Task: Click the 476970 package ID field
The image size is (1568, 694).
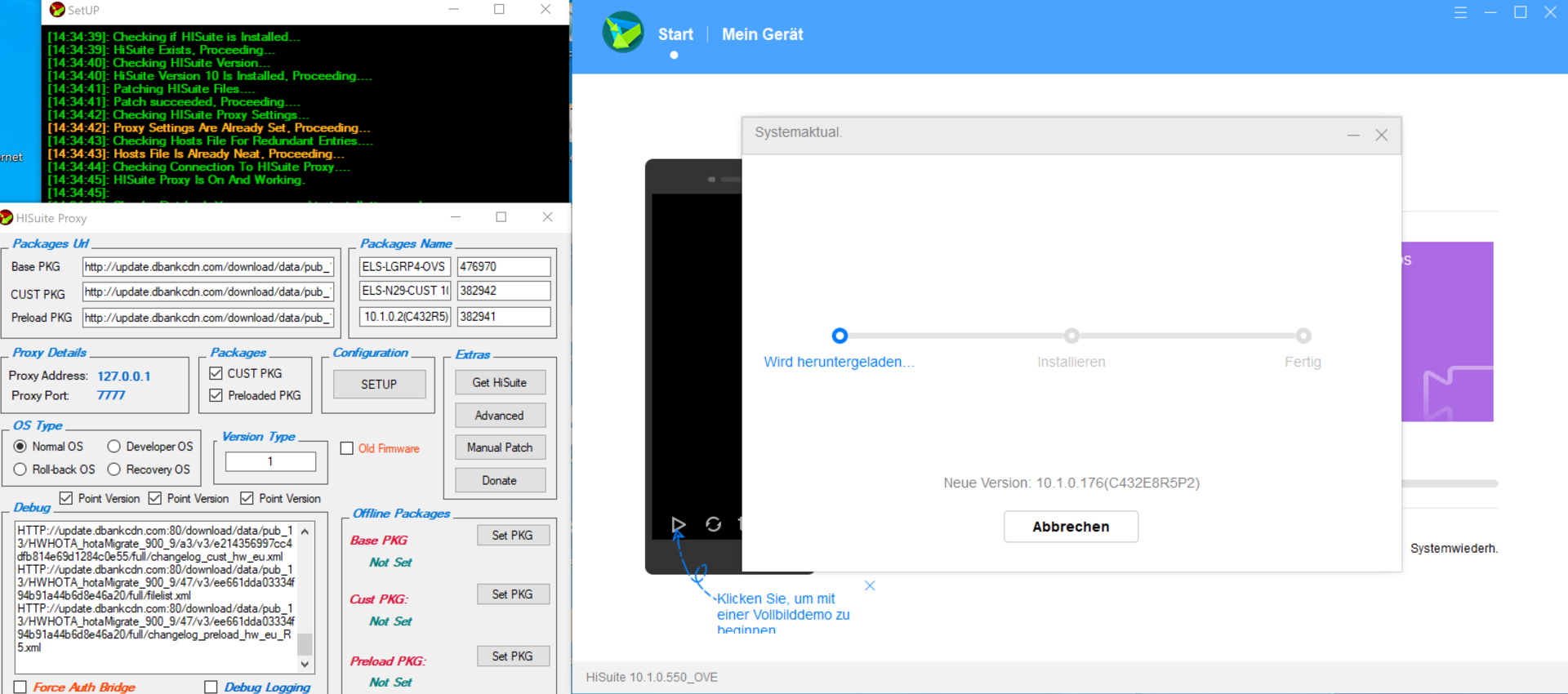Action: tap(504, 267)
